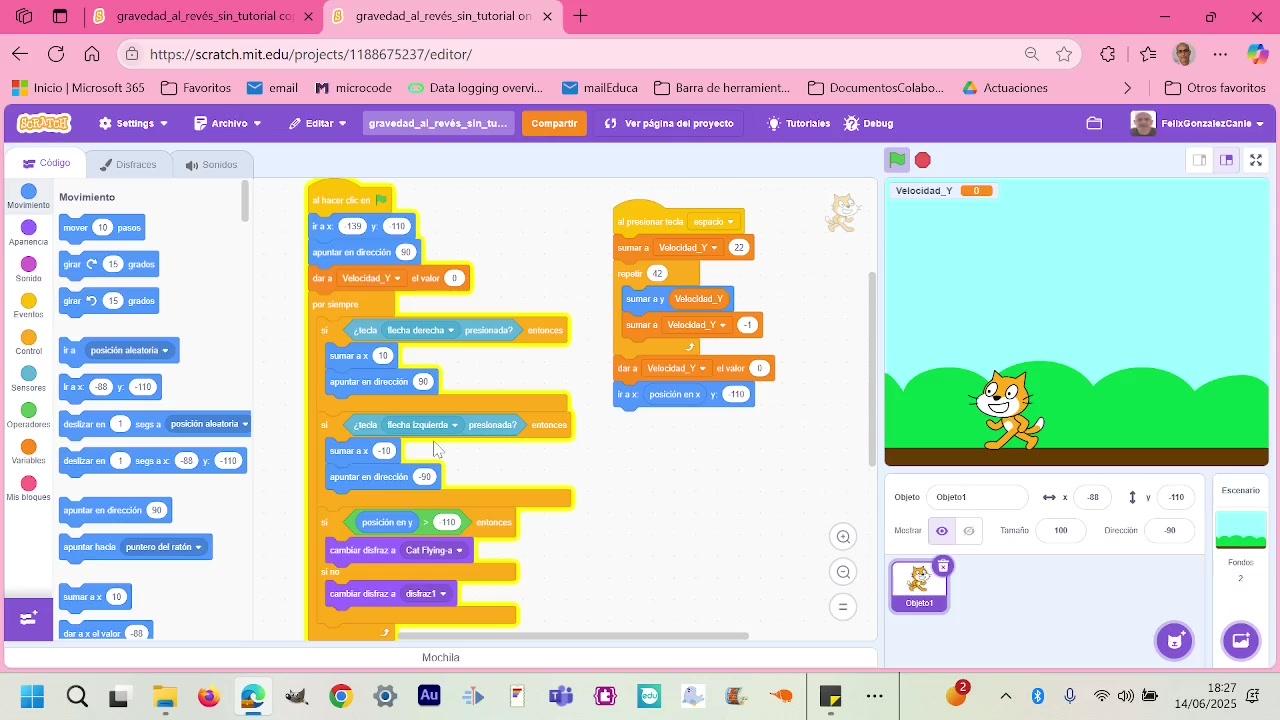Click the 'mover 10 pasos' block
This screenshot has width=1280, height=720.
pyautogui.click(x=102, y=228)
